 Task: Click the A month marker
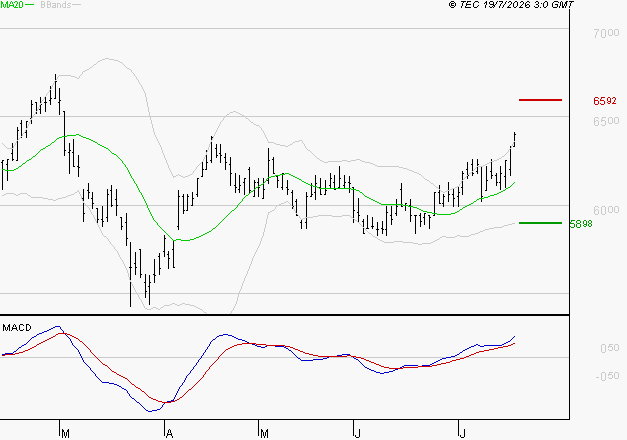point(169,433)
